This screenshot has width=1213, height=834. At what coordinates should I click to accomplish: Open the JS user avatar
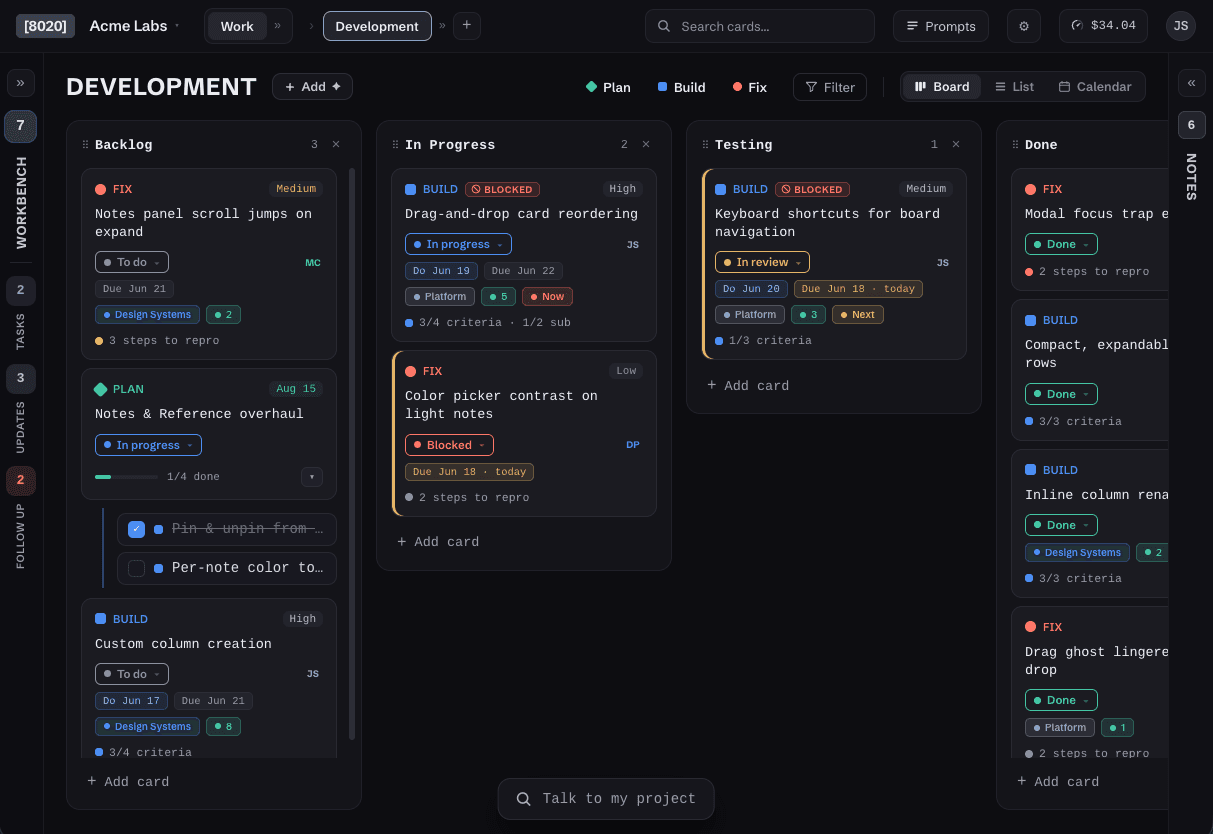pyautogui.click(x=1181, y=26)
